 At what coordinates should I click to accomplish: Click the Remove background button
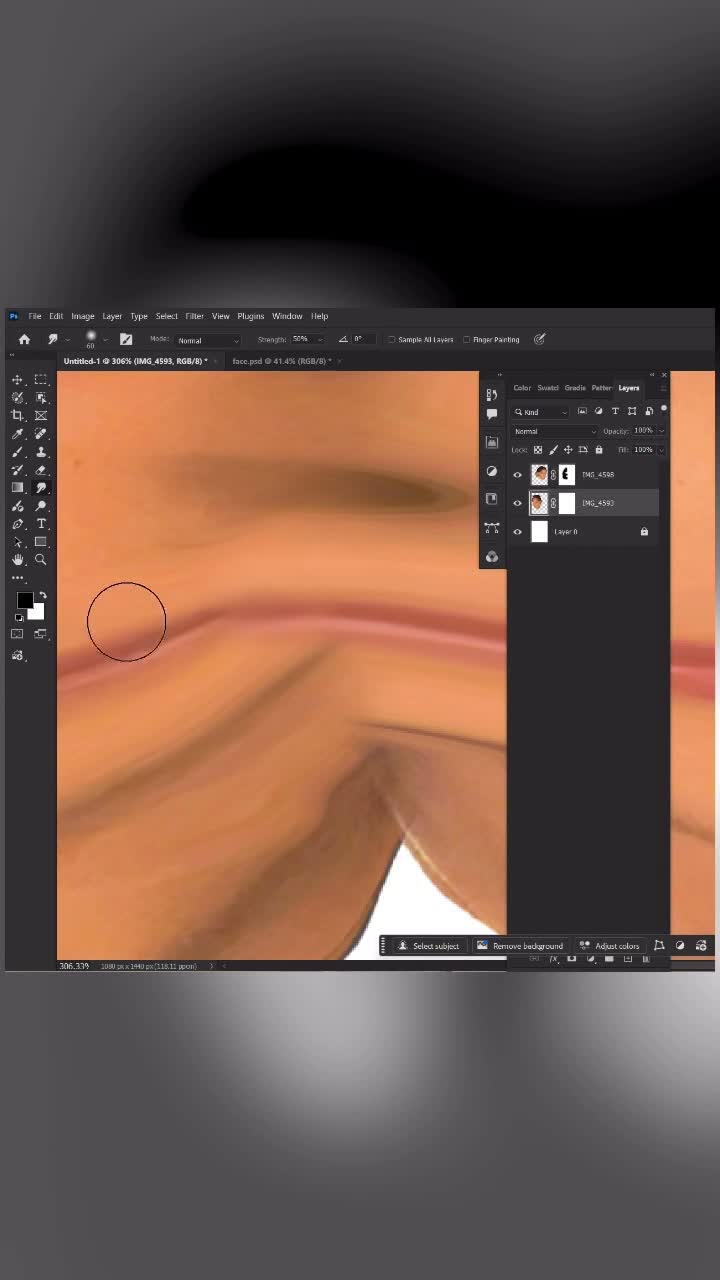pos(520,946)
